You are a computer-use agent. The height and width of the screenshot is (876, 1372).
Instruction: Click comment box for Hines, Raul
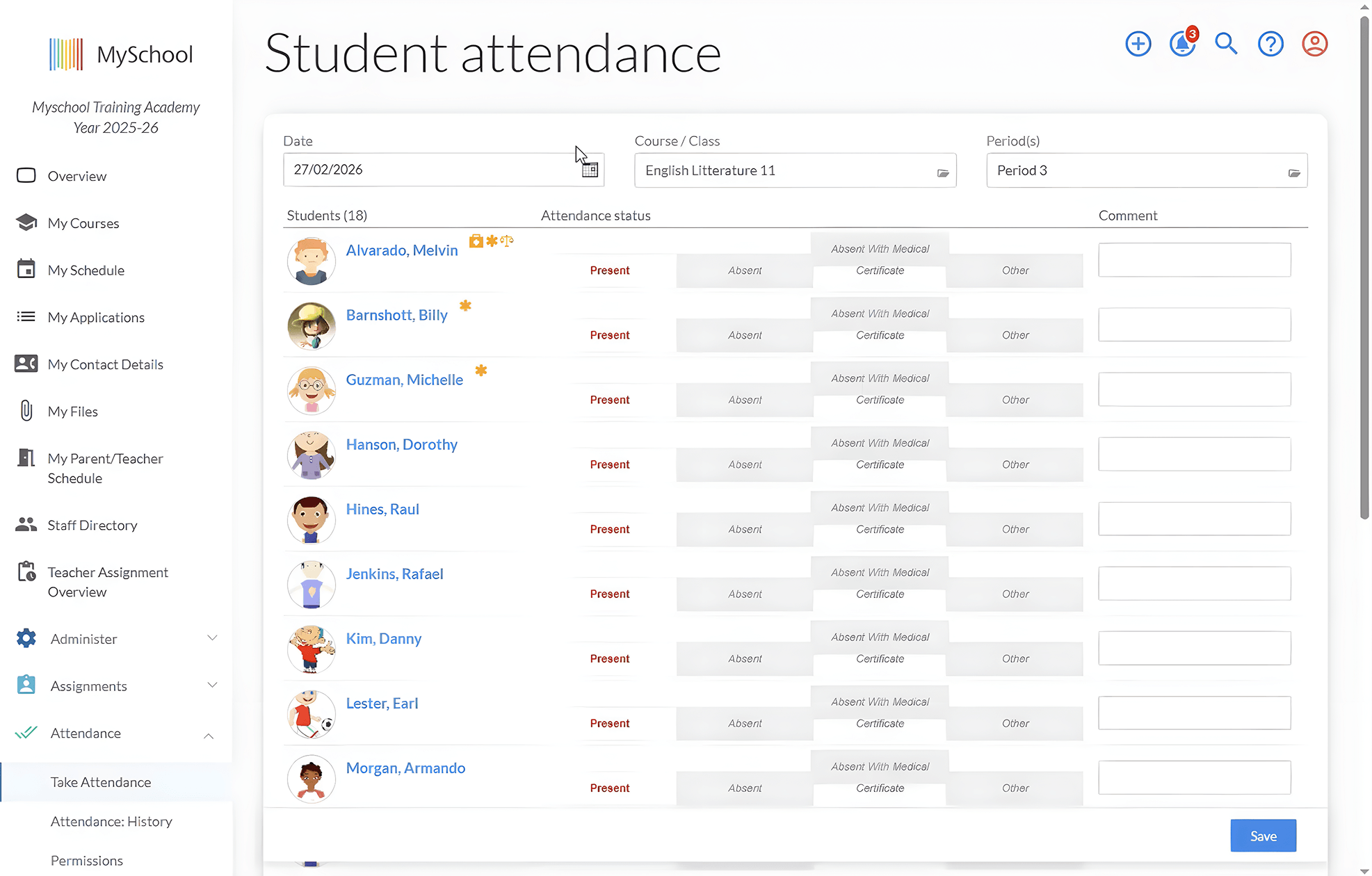click(1194, 519)
